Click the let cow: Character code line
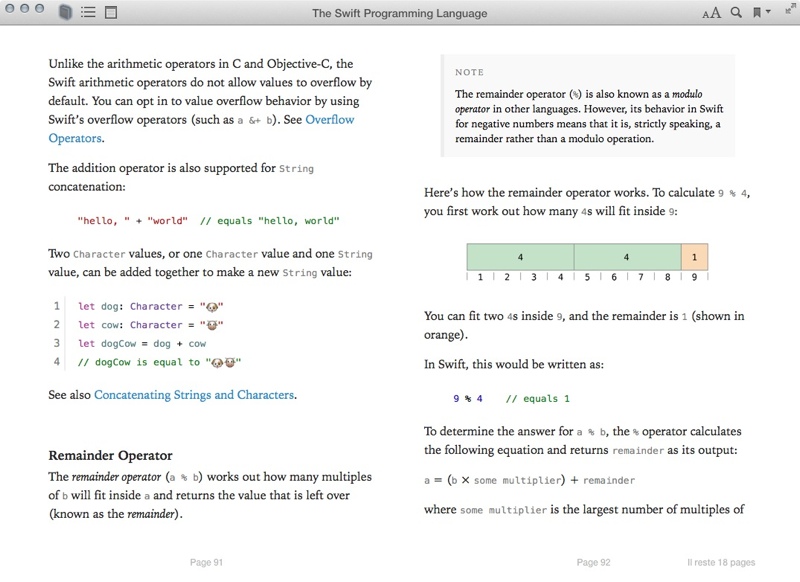Image resolution: width=800 pixels, height=582 pixels. click(x=151, y=325)
